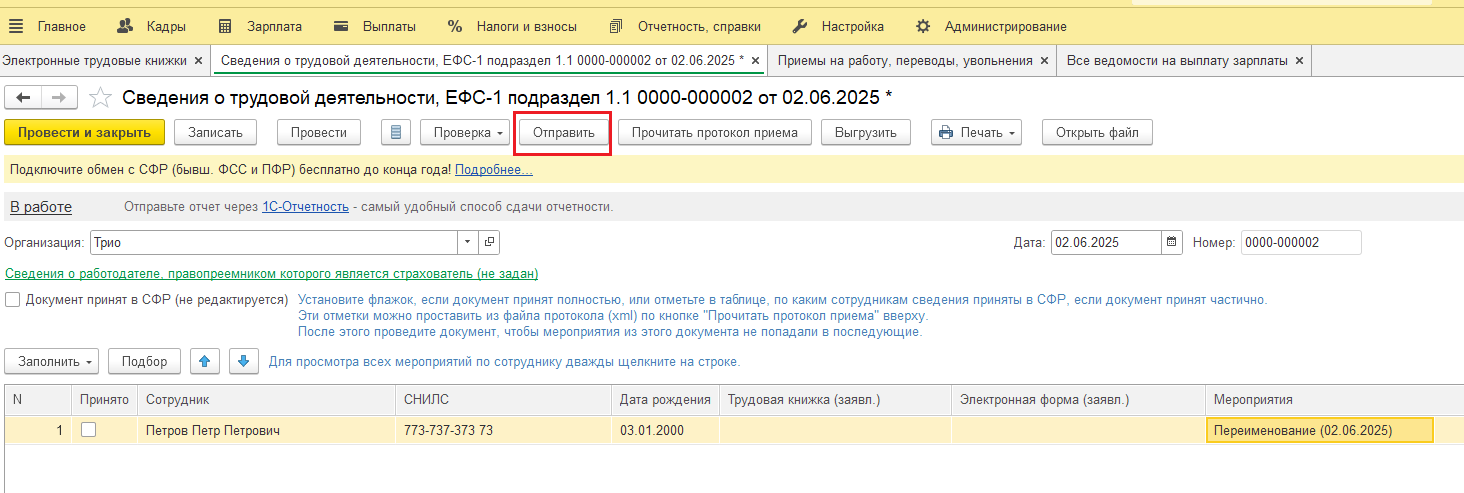Tick Принято checkbox for Петров Петр Петрович

click(x=89, y=430)
